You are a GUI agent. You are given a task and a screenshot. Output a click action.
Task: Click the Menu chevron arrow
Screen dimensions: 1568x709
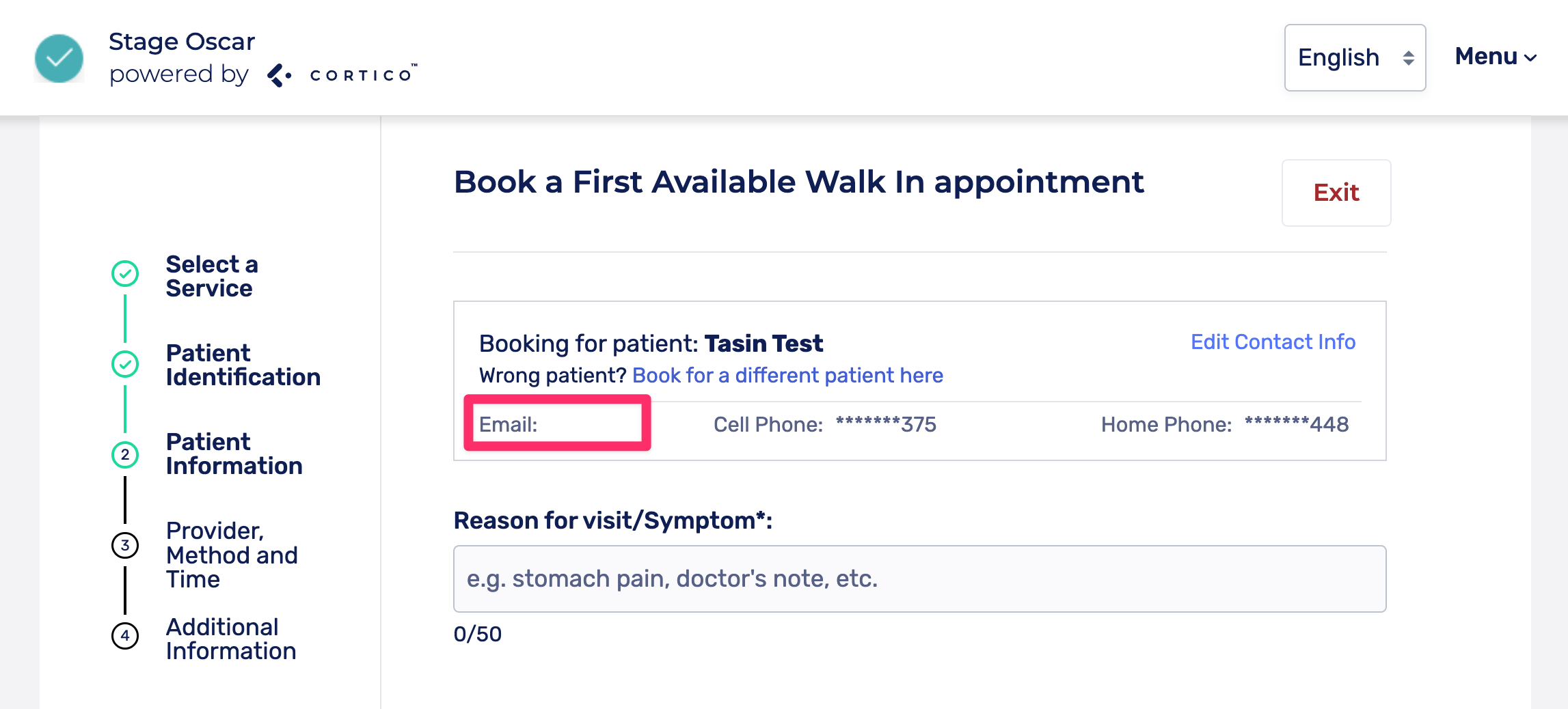click(x=1531, y=59)
